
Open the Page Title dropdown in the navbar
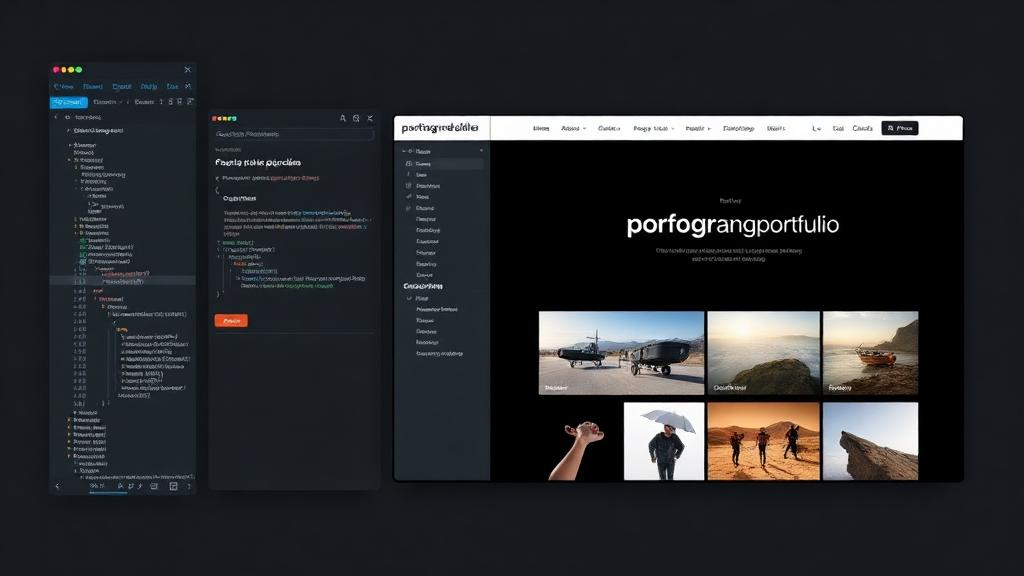click(655, 127)
